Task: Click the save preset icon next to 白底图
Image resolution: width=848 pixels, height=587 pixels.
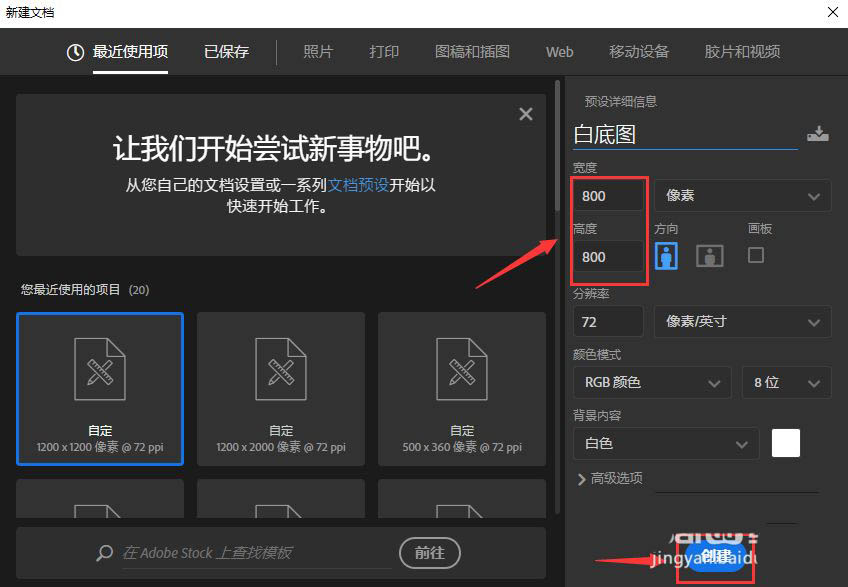Action: [x=818, y=134]
